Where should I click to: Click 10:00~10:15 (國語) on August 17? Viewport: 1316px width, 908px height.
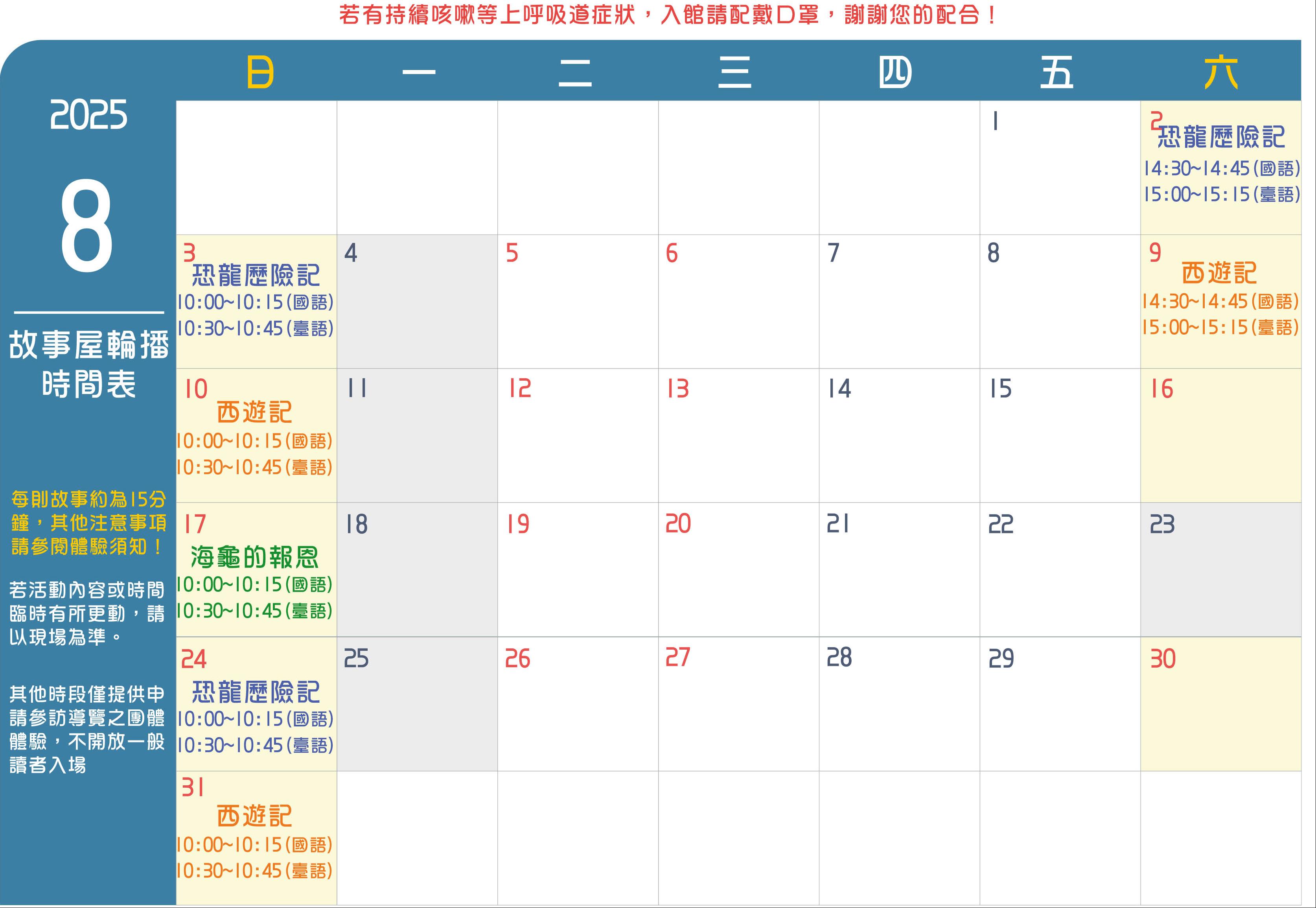click(254, 585)
